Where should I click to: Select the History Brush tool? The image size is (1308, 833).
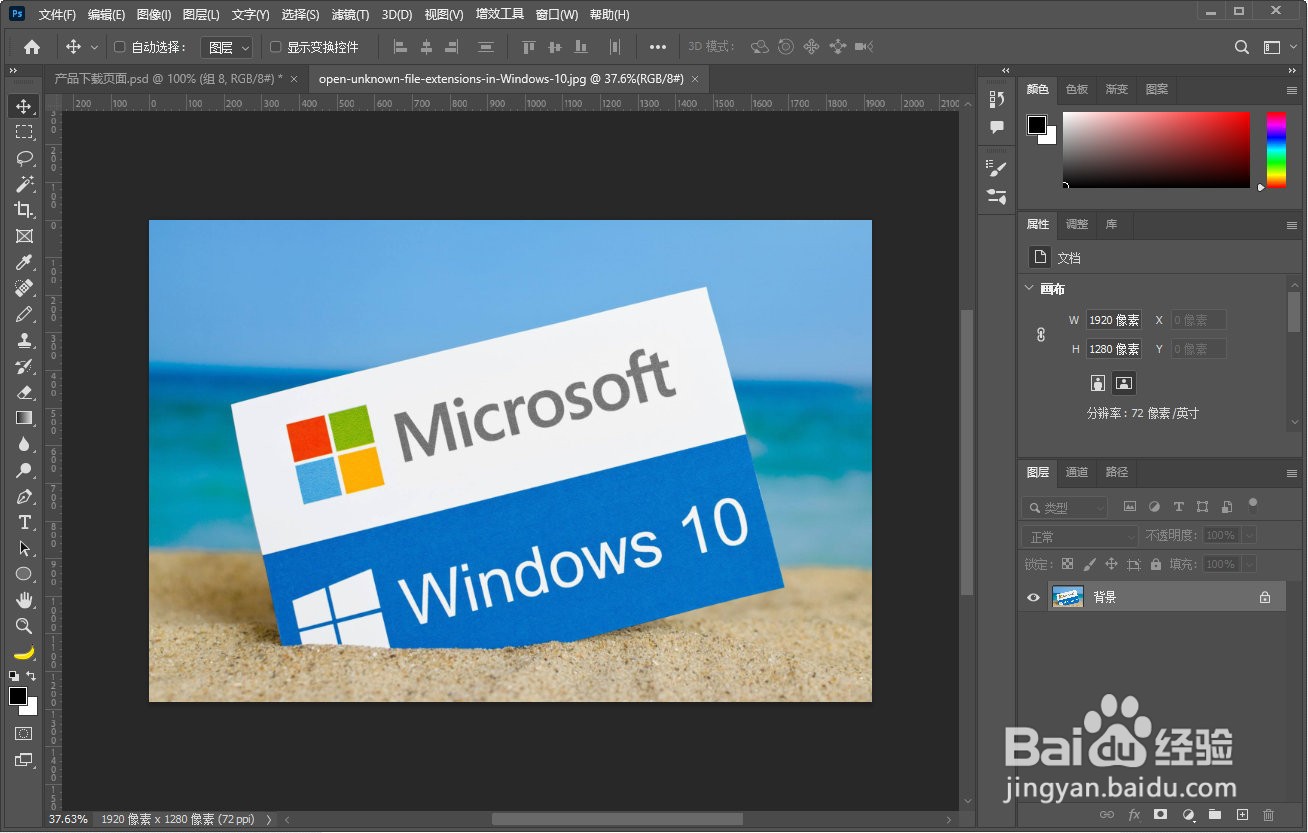tap(24, 366)
